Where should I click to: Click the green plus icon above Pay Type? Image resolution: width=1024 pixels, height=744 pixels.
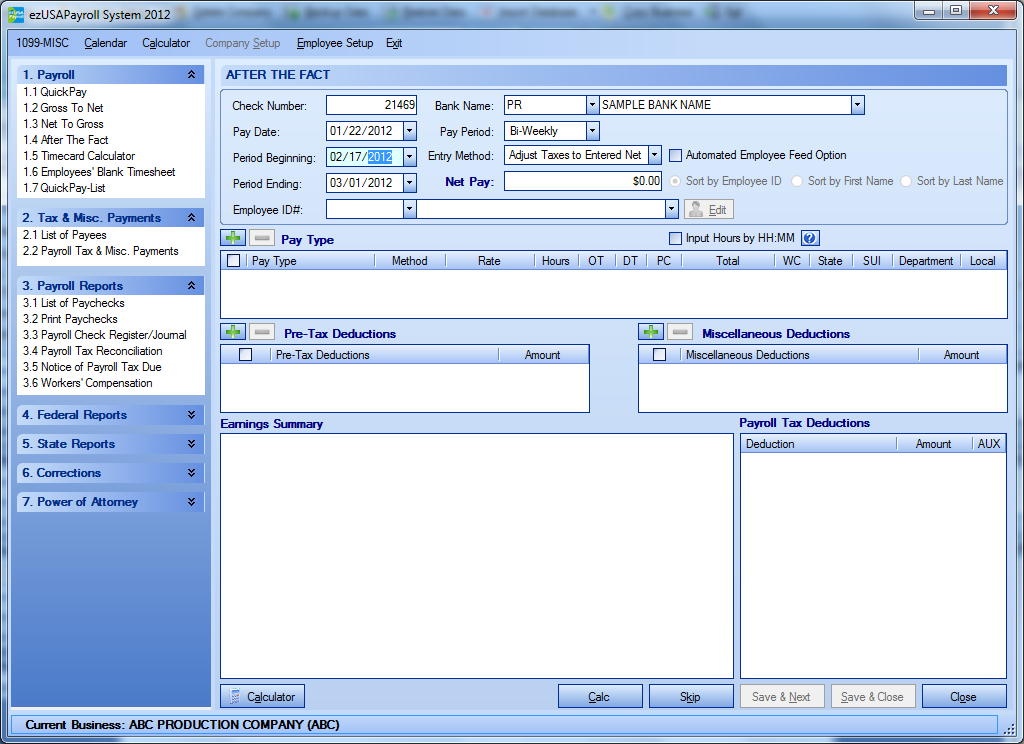(x=233, y=238)
